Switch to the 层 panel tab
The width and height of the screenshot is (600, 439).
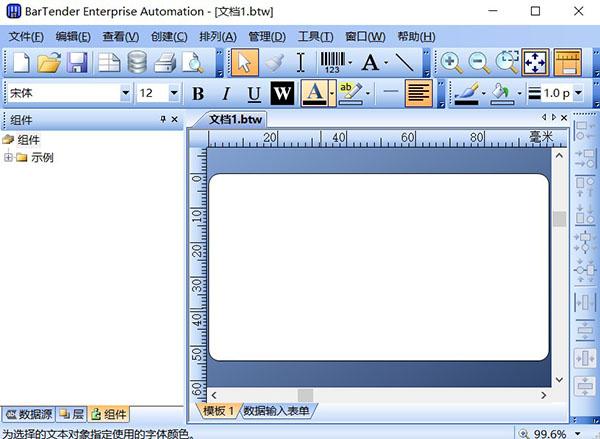[72, 414]
